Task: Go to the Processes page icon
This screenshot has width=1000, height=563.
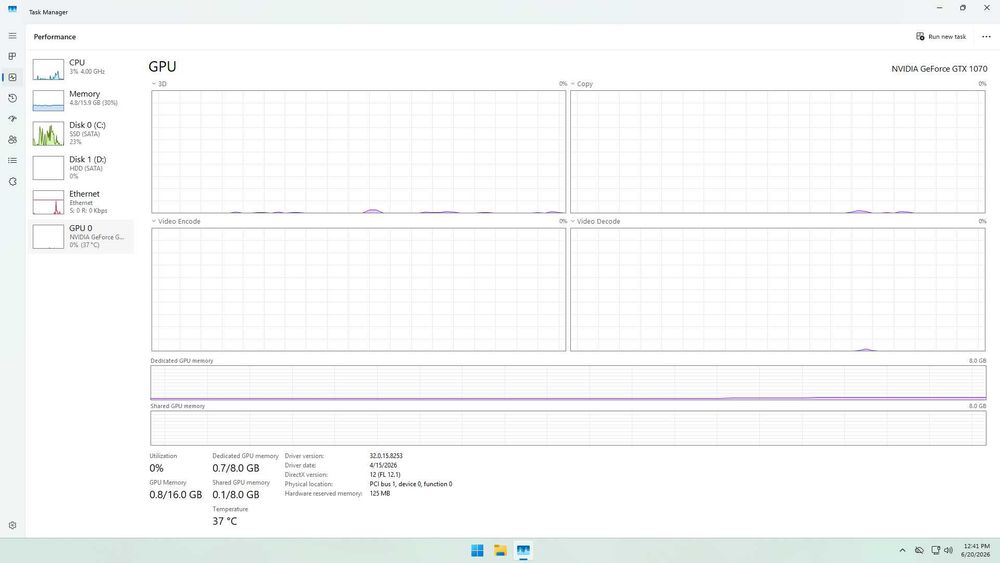Action: (12, 56)
